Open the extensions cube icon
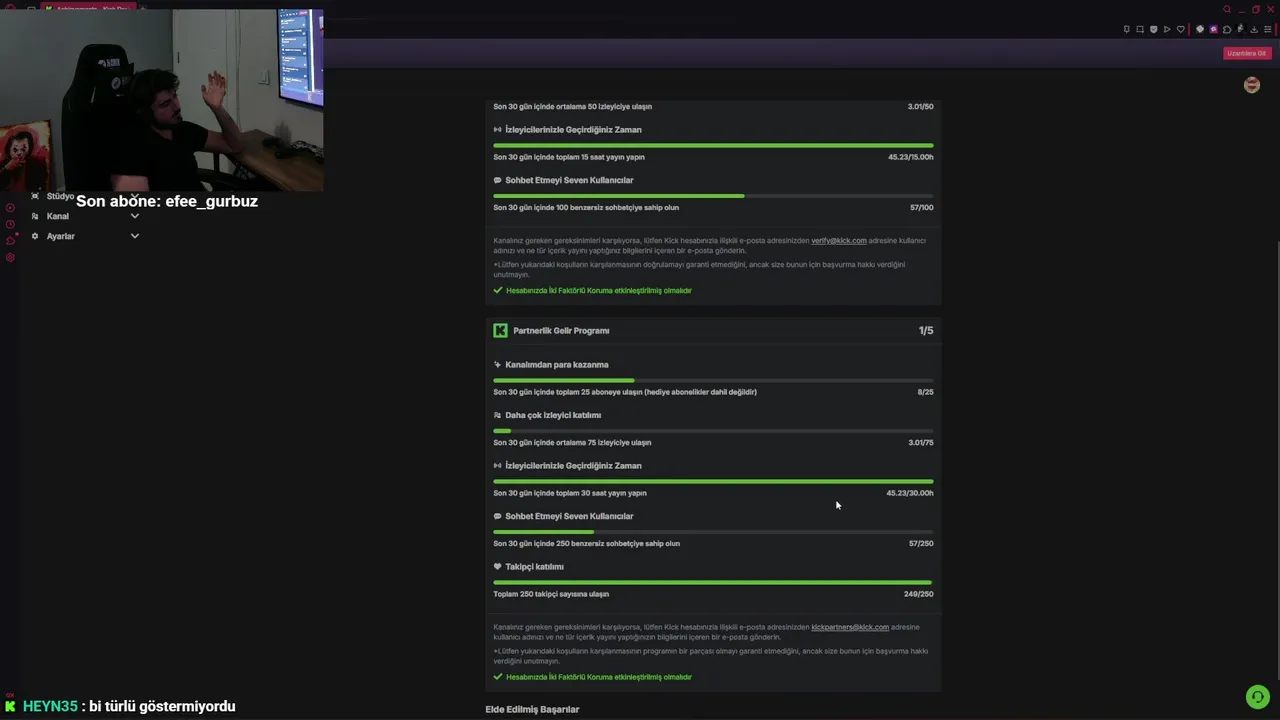 (1227, 29)
